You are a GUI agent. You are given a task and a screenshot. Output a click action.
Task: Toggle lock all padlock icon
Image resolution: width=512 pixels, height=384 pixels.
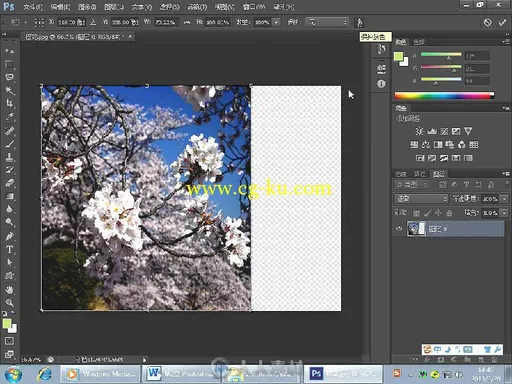449,213
